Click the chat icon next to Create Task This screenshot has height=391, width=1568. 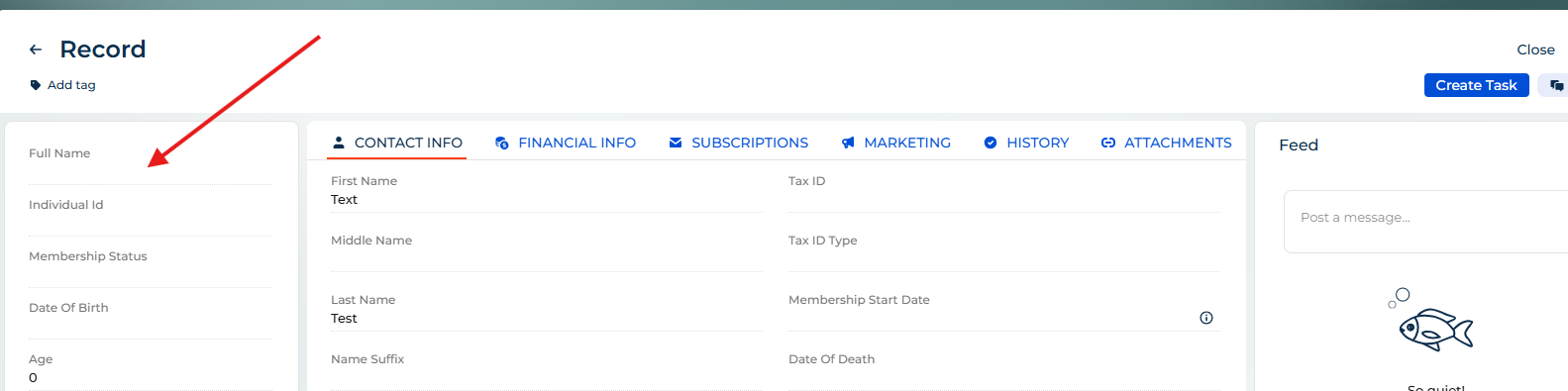point(1556,85)
